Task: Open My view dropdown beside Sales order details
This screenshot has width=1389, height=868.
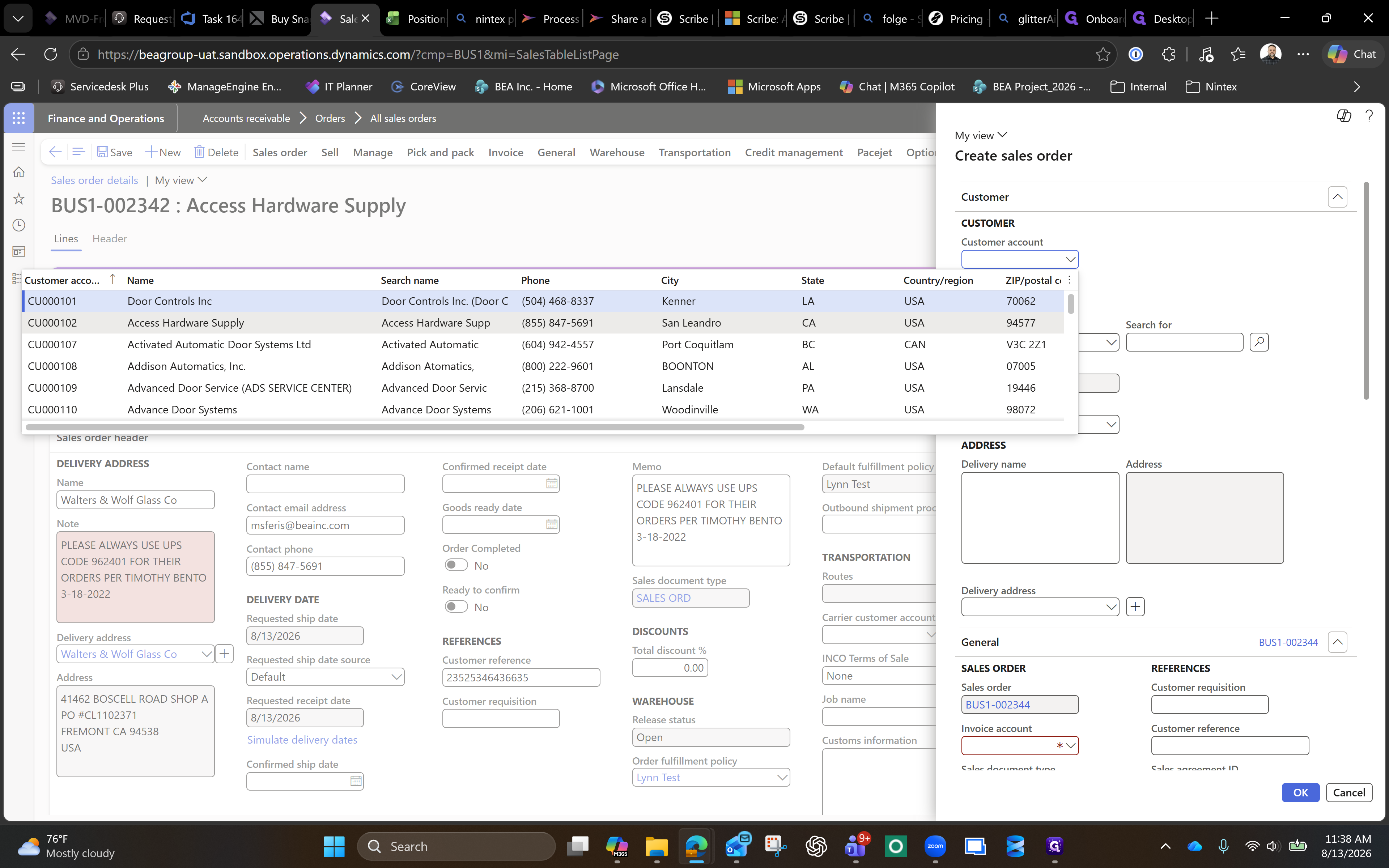Action: [x=181, y=180]
